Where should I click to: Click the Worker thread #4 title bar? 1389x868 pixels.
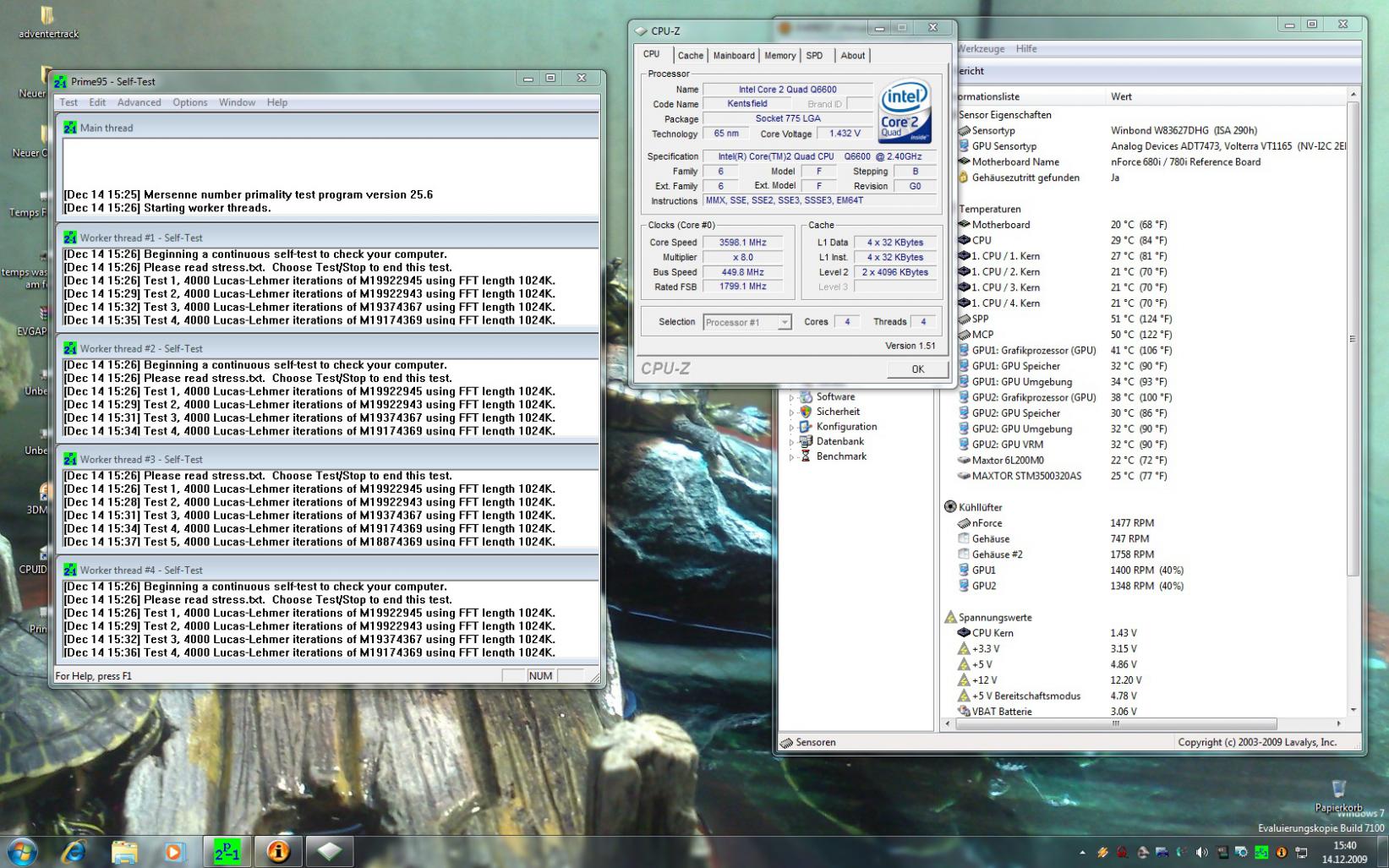328,570
